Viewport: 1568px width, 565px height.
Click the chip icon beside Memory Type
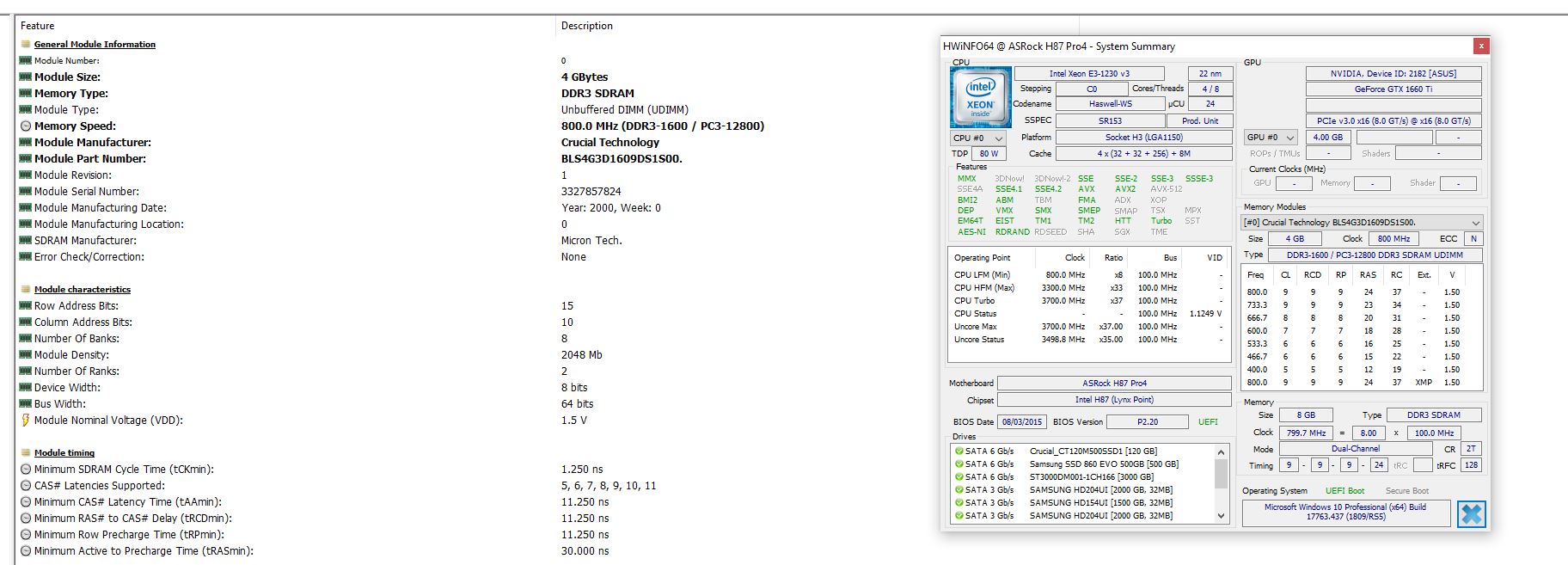tap(25, 93)
